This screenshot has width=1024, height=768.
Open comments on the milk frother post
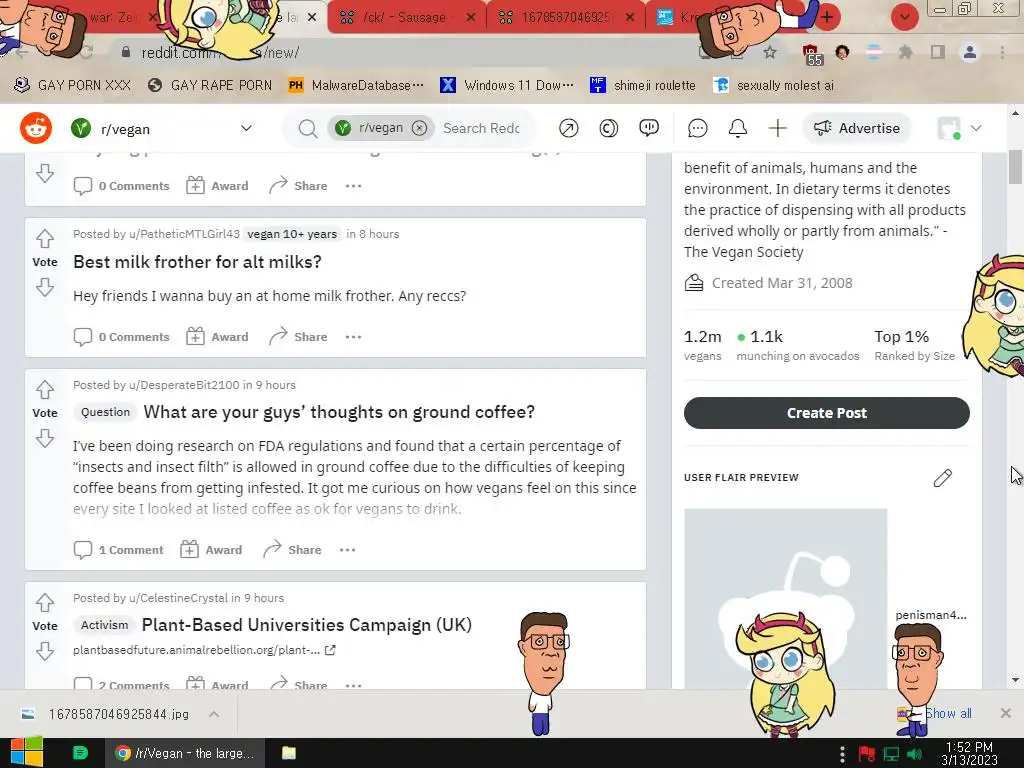point(121,337)
